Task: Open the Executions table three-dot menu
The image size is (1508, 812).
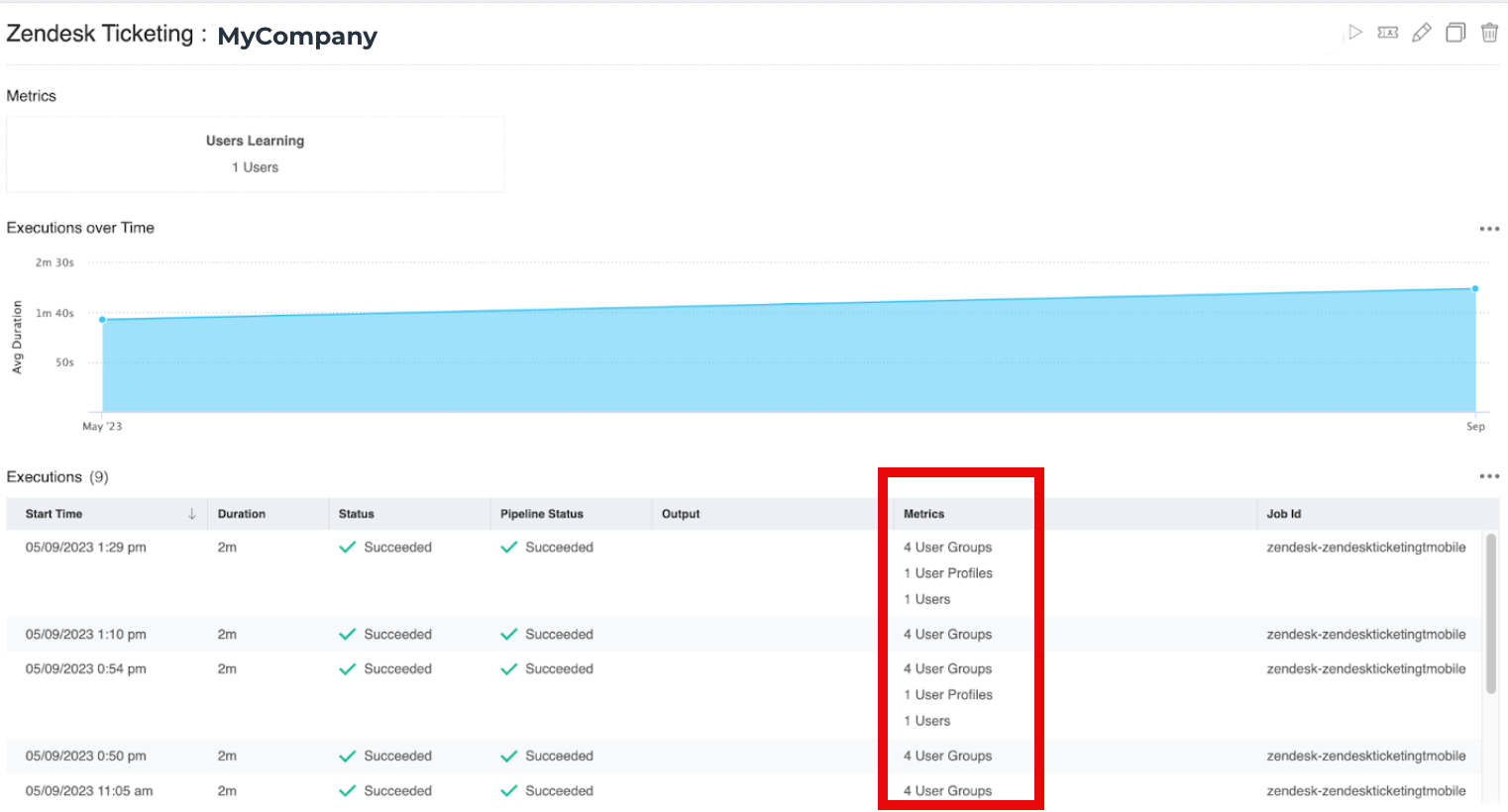Action: coord(1489,476)
